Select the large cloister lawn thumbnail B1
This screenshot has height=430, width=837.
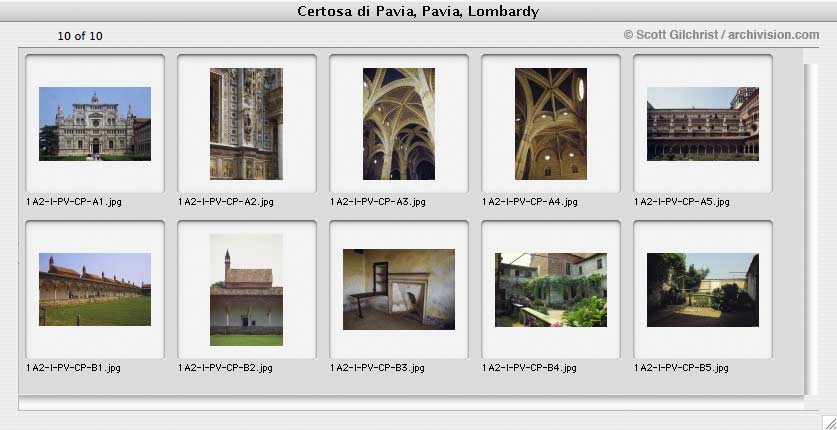(x=95, y=290)
